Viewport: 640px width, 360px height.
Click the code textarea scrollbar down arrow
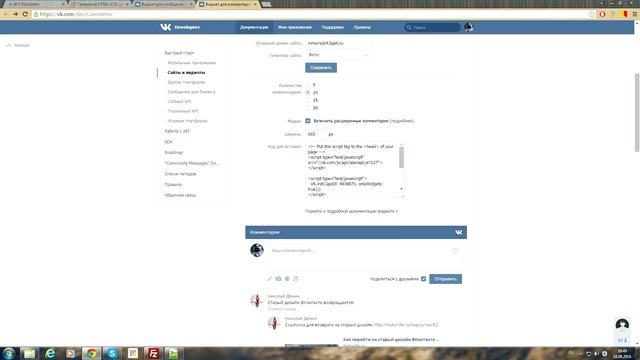(x=401, y=189)
